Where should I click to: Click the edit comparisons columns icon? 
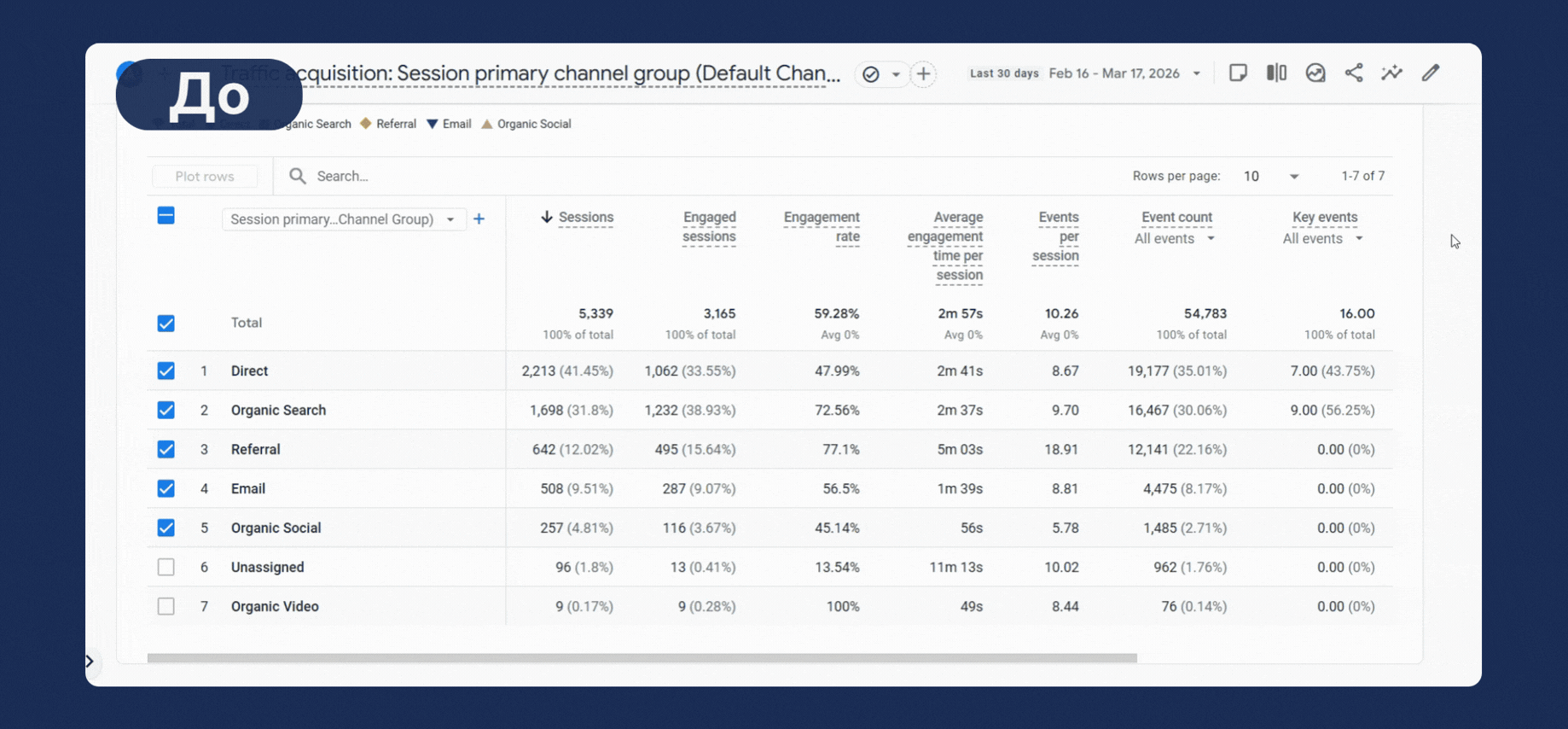coord(1276,73)
